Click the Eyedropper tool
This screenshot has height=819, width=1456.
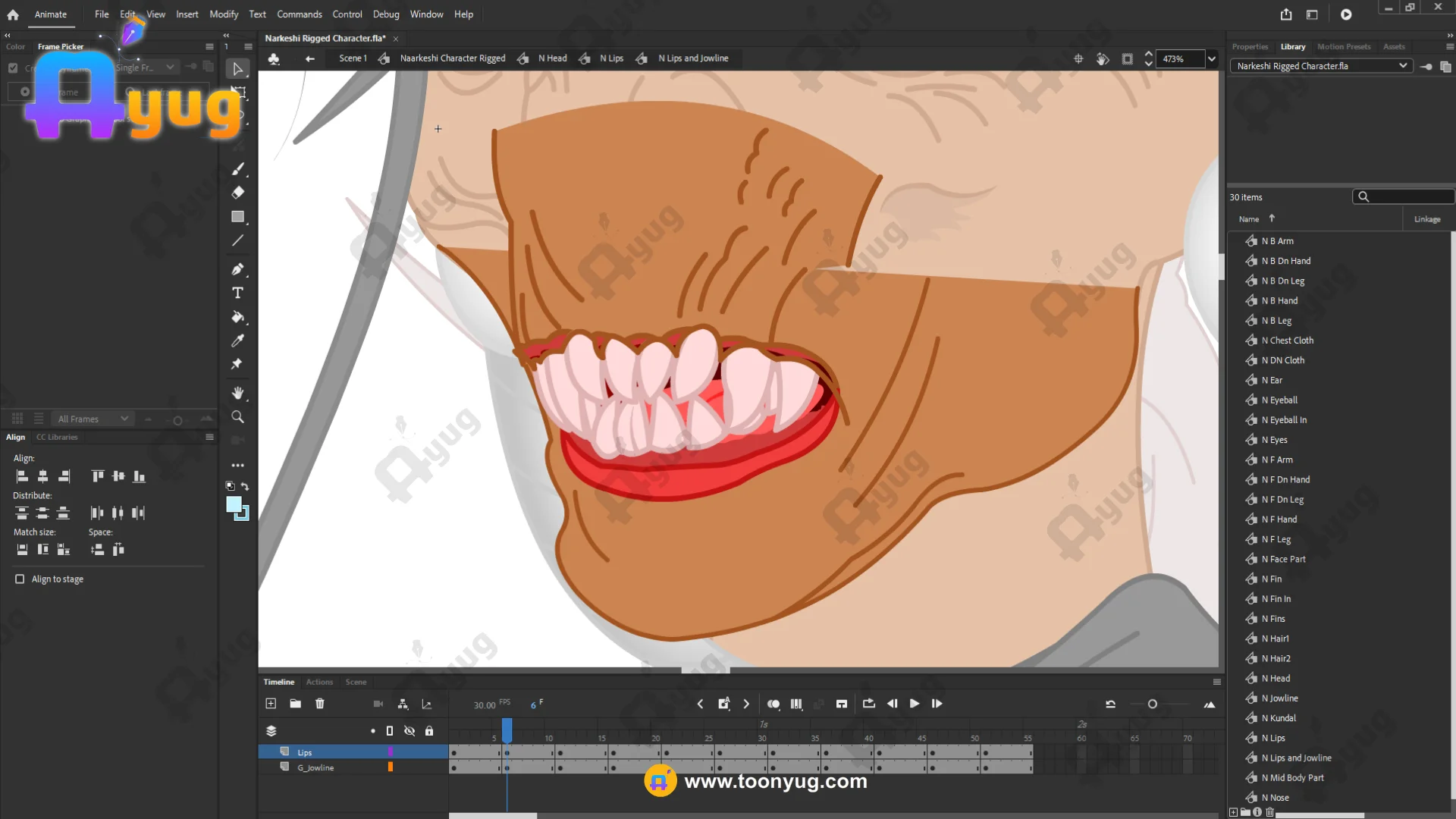[x=237, y=340]
